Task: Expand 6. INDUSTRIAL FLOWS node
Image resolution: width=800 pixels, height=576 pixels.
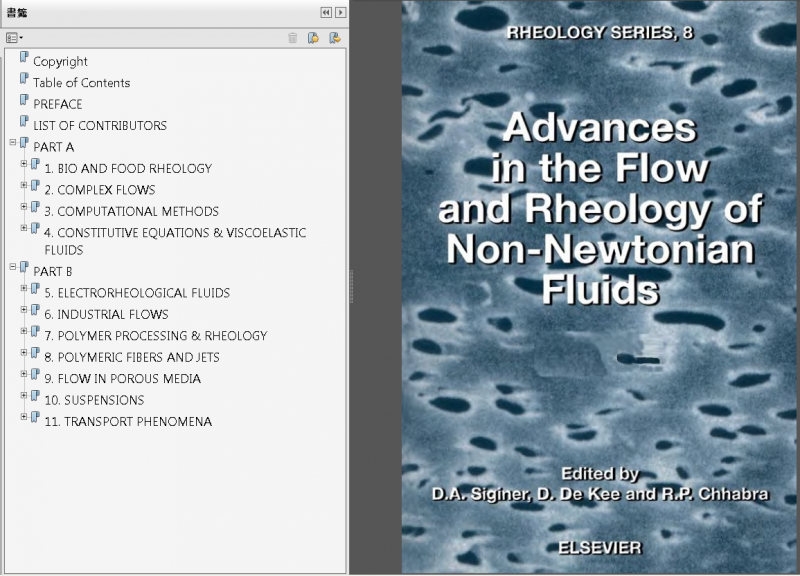Action: [x=24, y=310]
